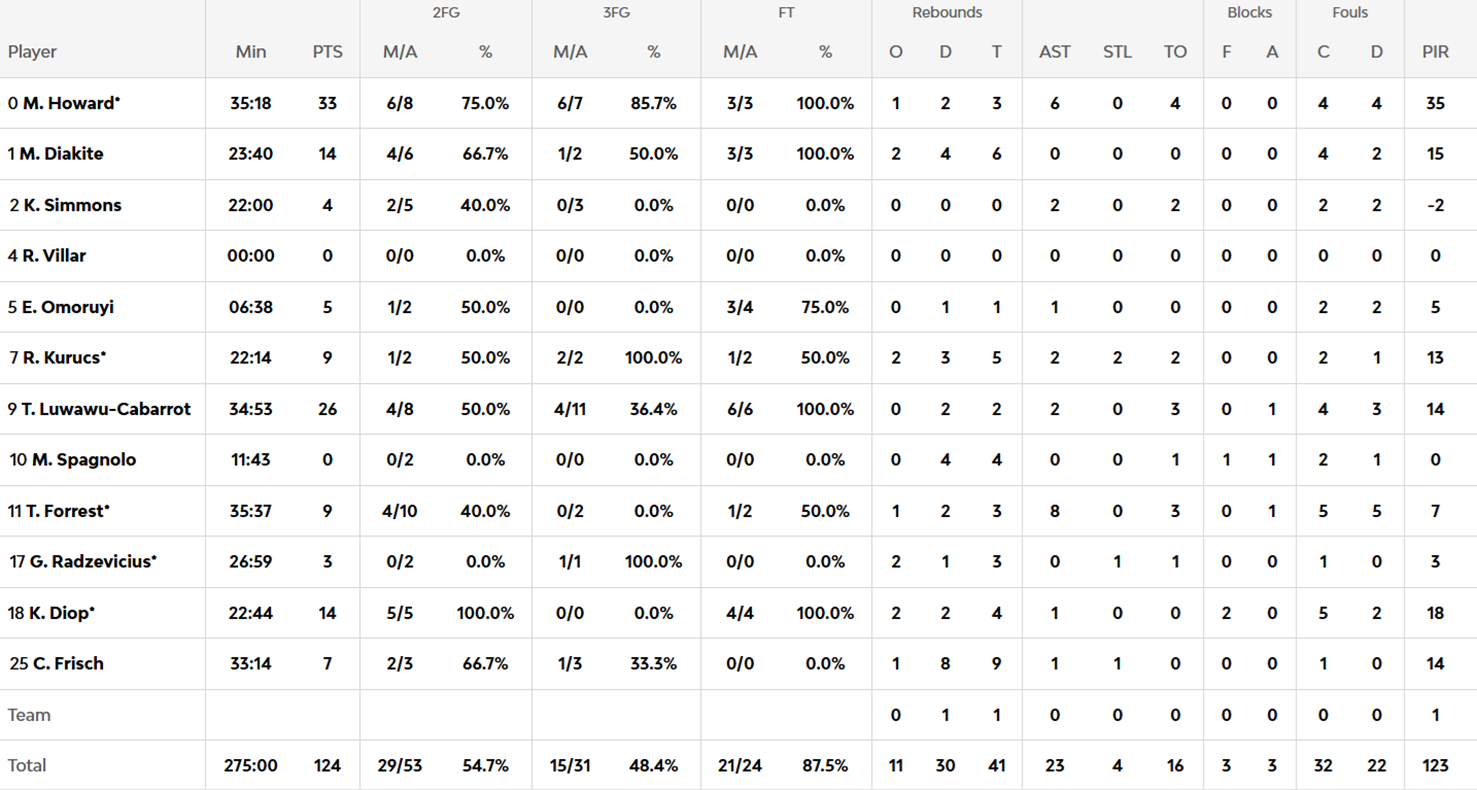
Task: Click the PTS column header
Action: tap(327, 52)
